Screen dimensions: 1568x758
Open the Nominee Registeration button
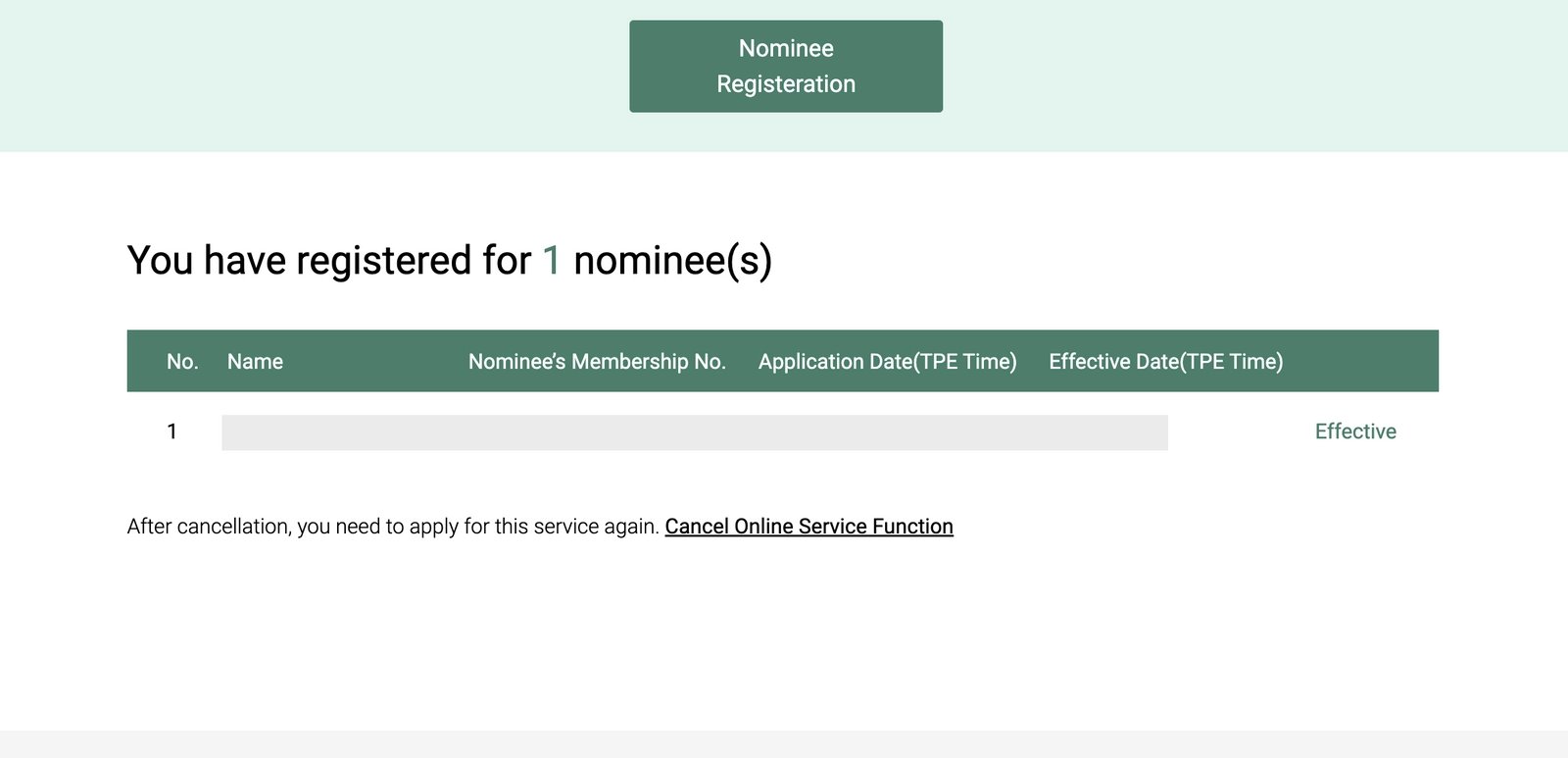786,66
